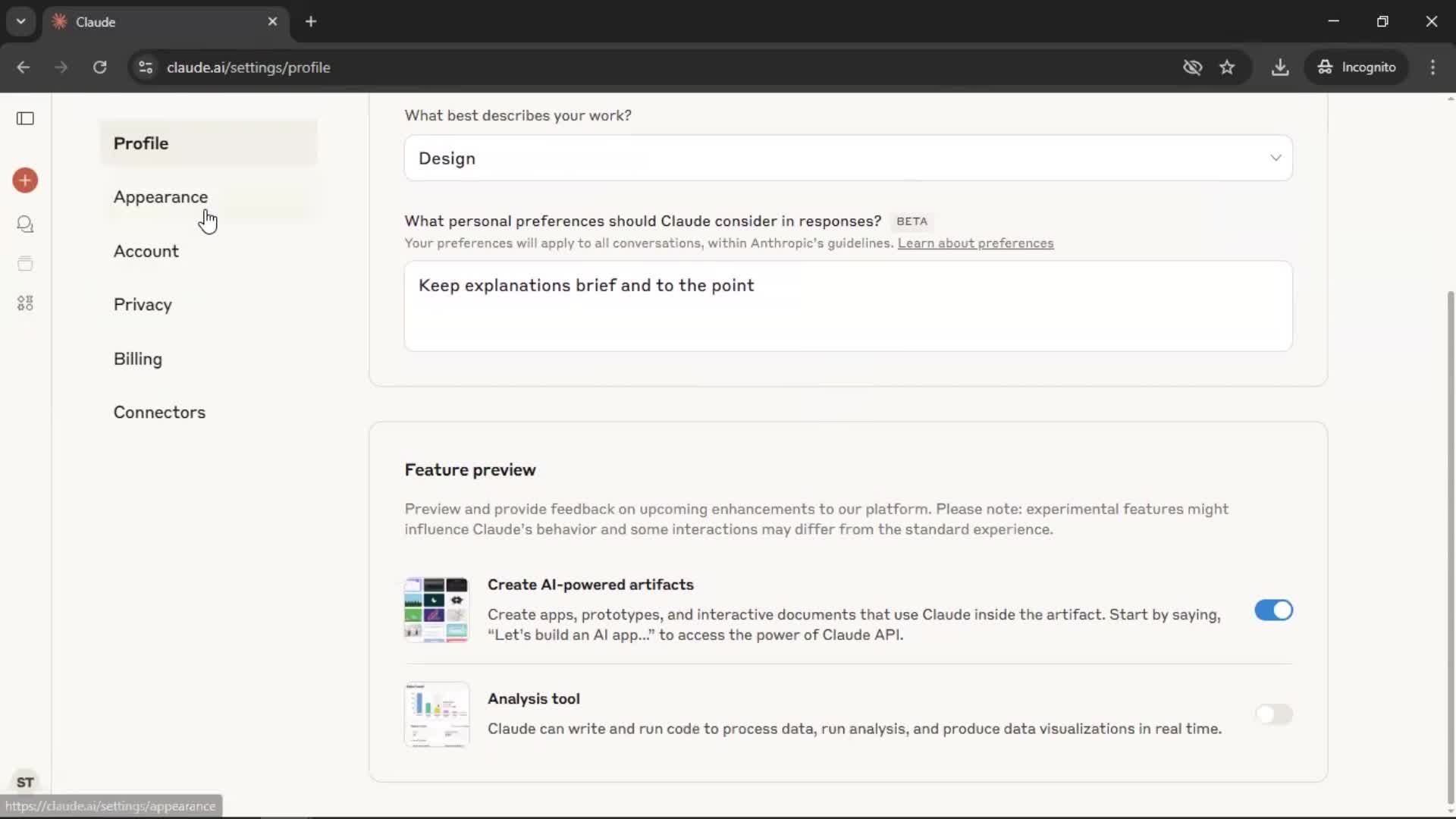Image resolution: width=1456 pixels, height=819 pixels.
Task: Click the tracking protection eye icon
Action: (1192, 67)
